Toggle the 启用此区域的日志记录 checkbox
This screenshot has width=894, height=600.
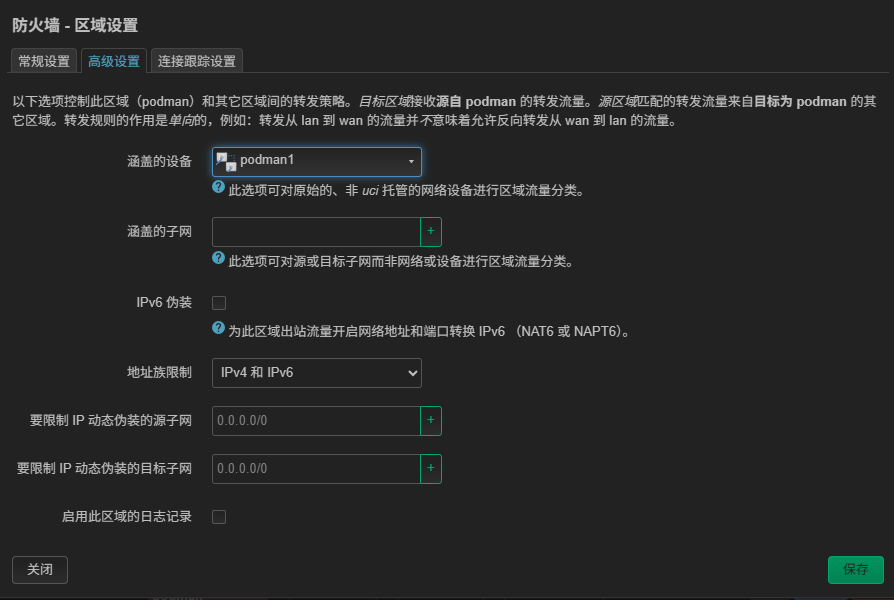coord(219,517)
